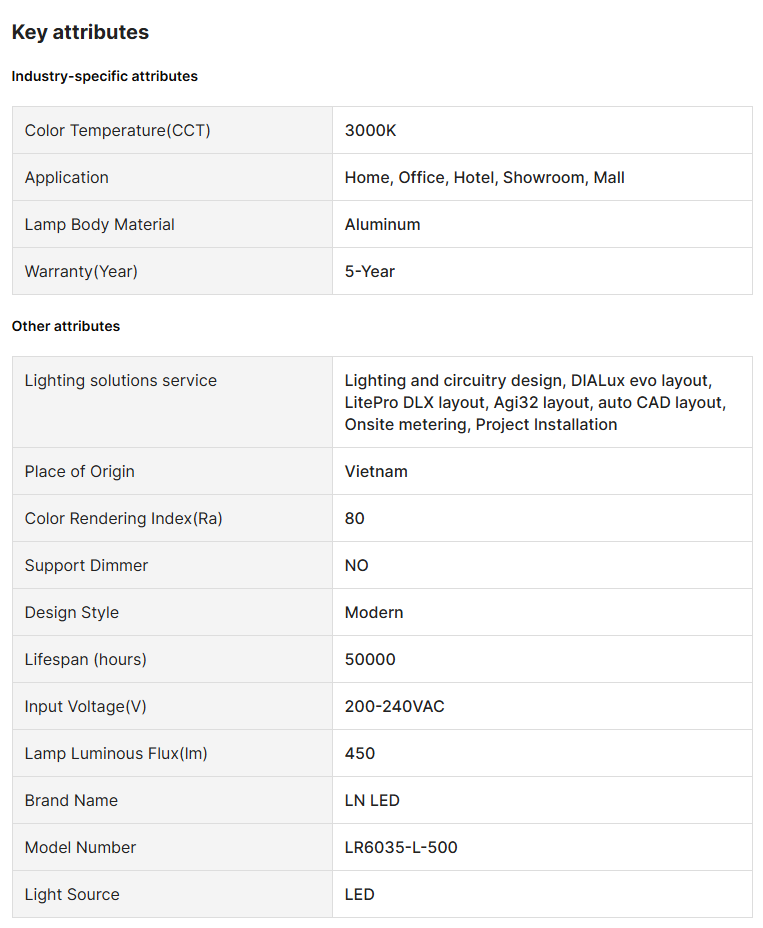Click the LR6035-L-500 model number
The width and height of the screenshot is (763, 928).
pos(401,847)
